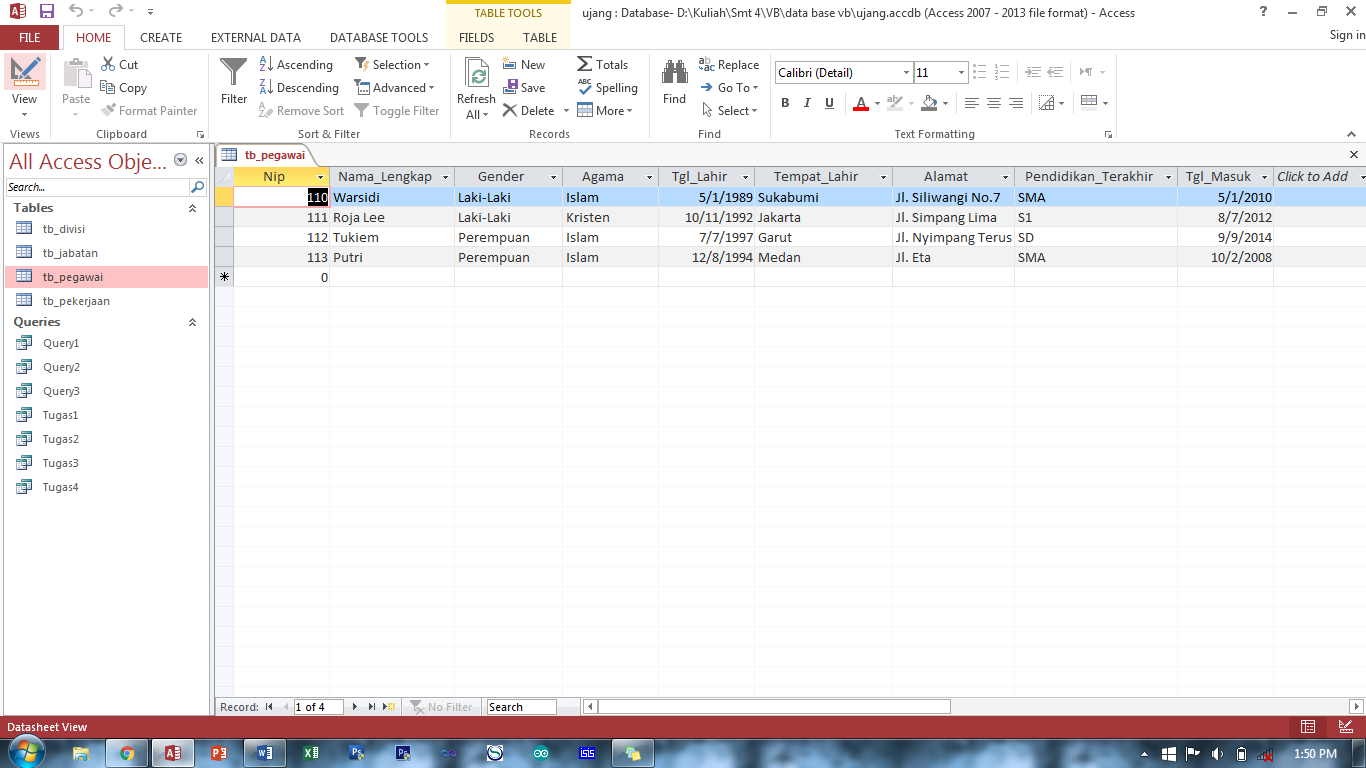Add new blank record via navigation bar
This screenshot has height=768, width=1366.
[x=388, y=707]
